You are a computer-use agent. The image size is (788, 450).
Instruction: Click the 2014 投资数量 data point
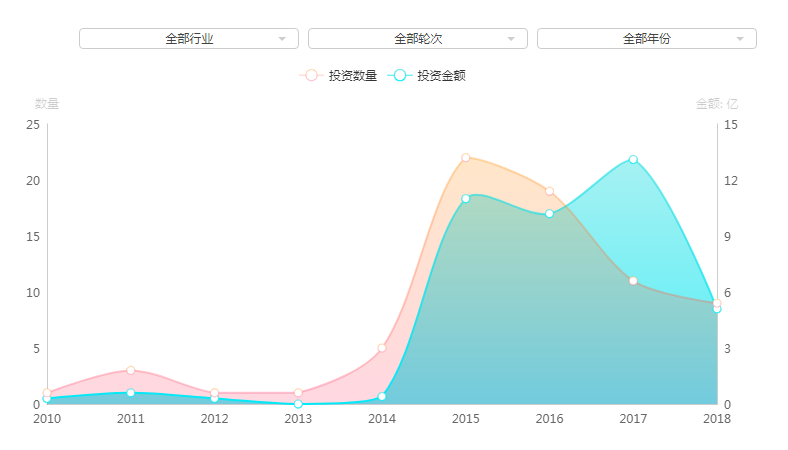(x=382, y=348)
